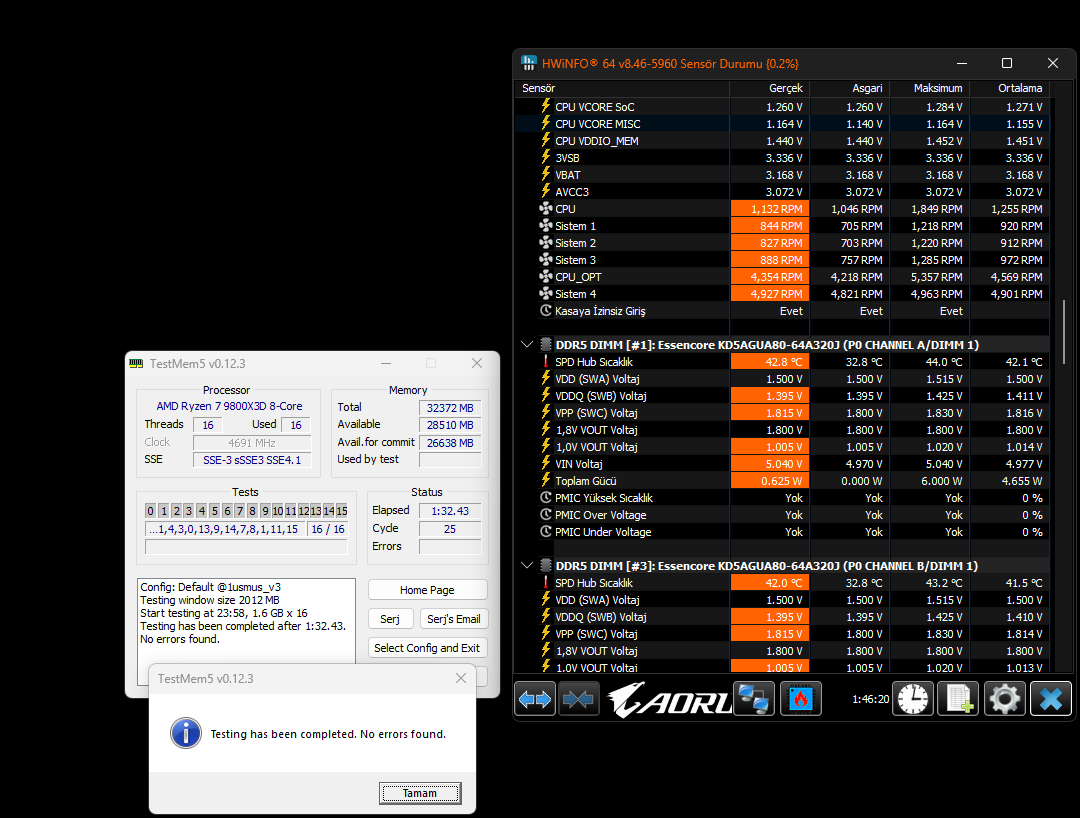Click the thermometer icon for DIMM #1 SPD Hub Sıcaklık

click(546, 361)
